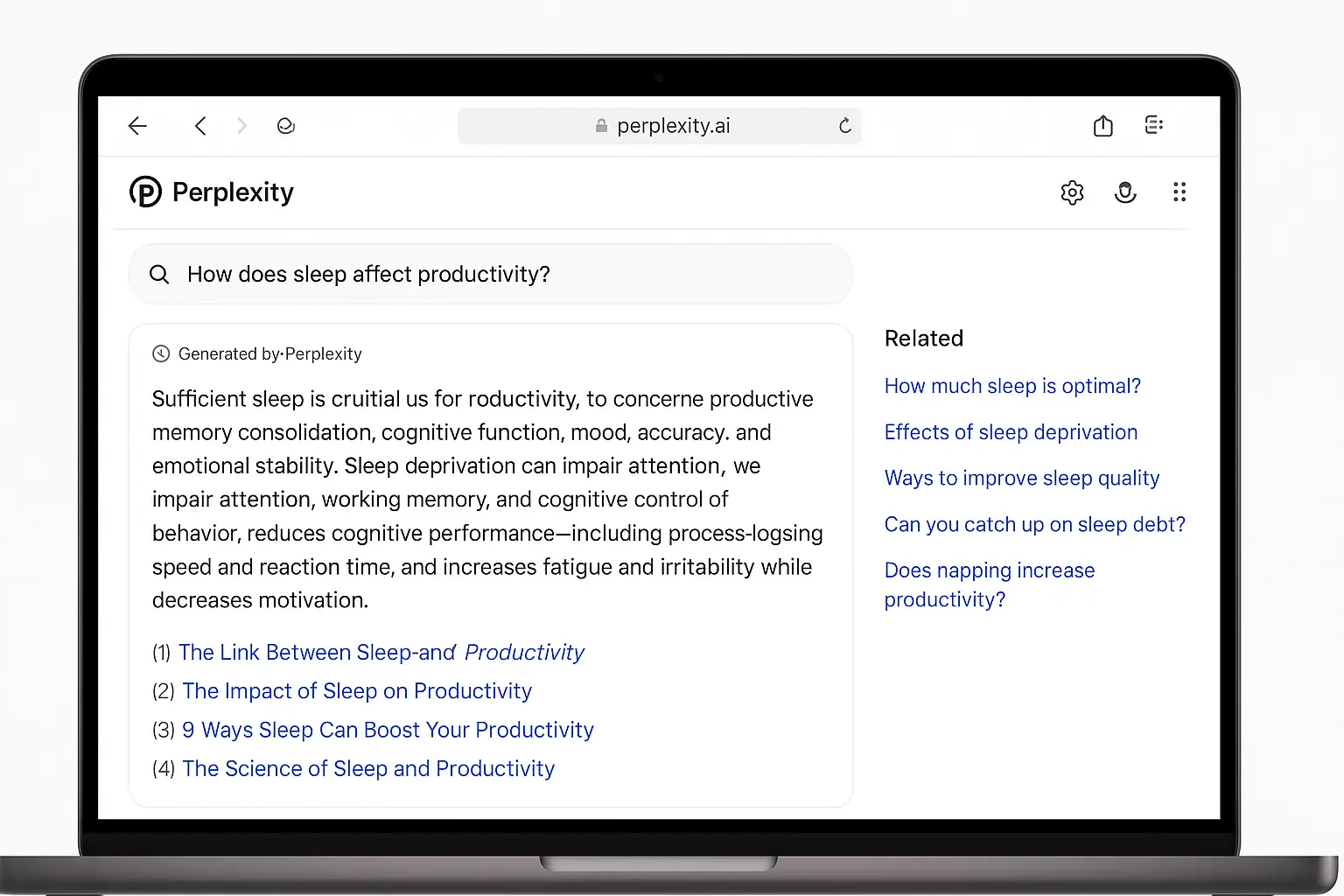This screenshot has width=1344, height=896.
Task: Select 'Ways to improve sleep quality'
Action: 1022,479
